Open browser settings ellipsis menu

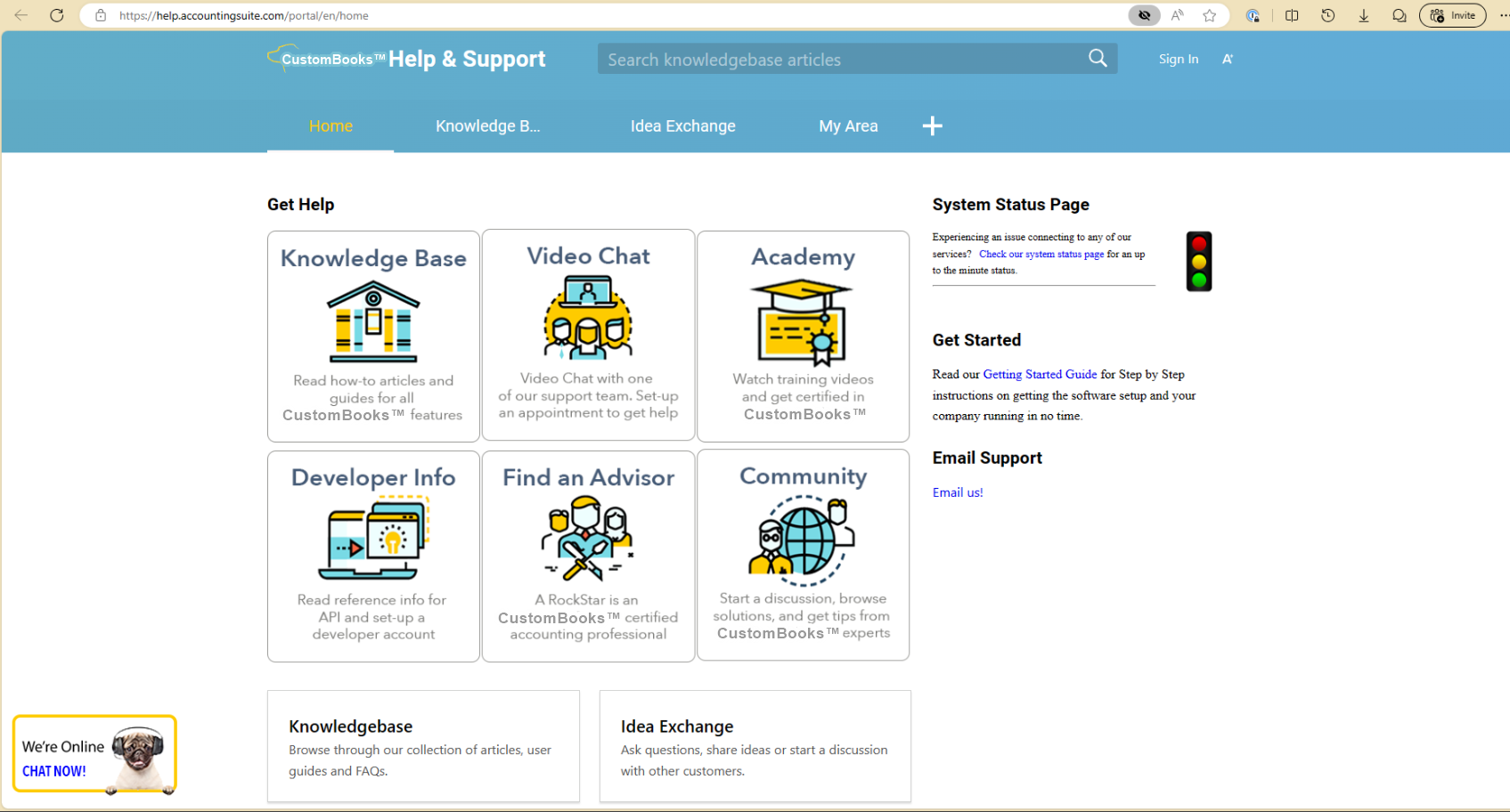(x=1504, y=15)
